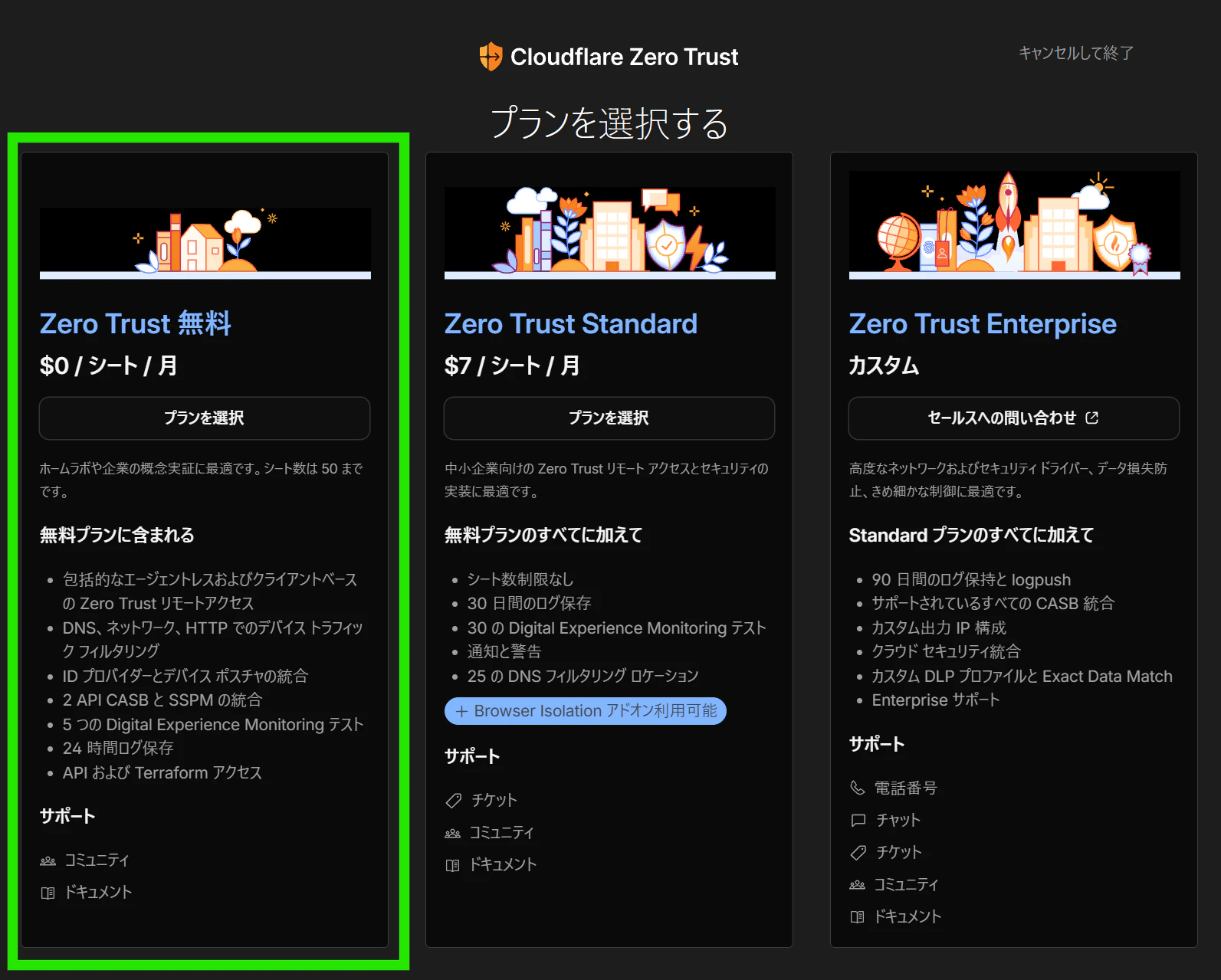Click the document icon in the 無料 plan support
Image resolution: width=1221 pixels, height=980 pixels.
pos(48,893)
